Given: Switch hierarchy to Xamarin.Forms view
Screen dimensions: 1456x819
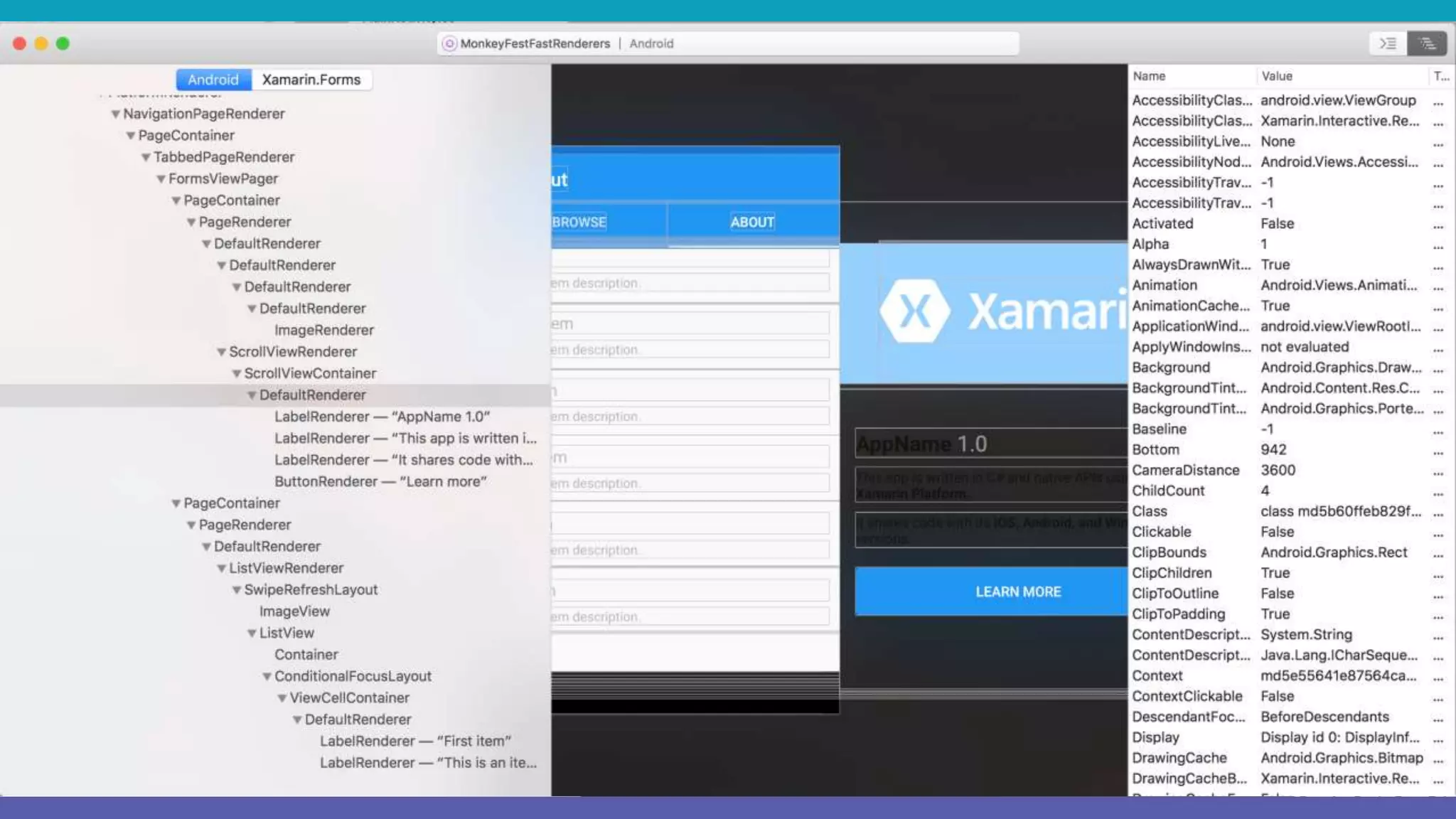Looking at the screenshot, I should pyautogui.click(x=311, y=80).
